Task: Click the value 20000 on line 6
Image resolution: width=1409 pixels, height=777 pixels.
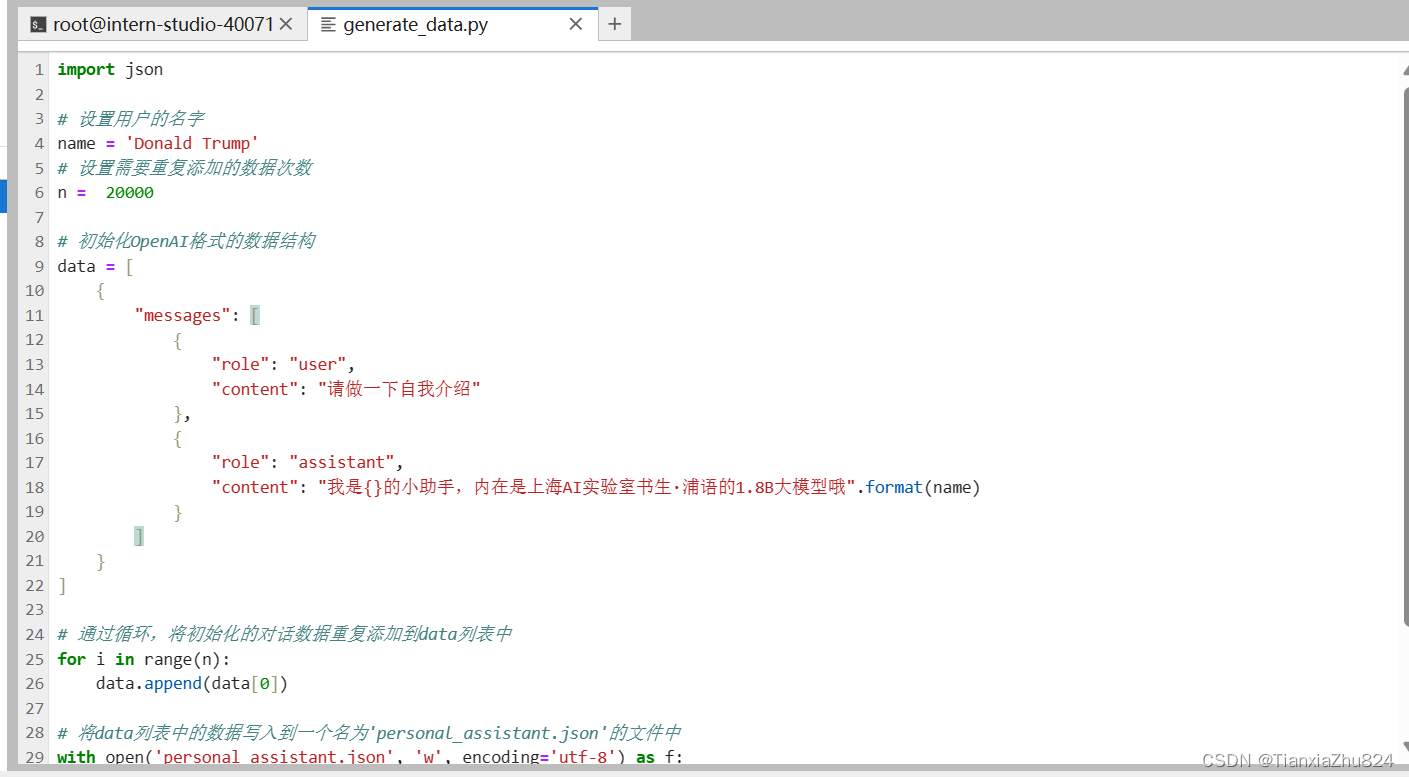Action: pyautogui.click(x=129, y=192)
